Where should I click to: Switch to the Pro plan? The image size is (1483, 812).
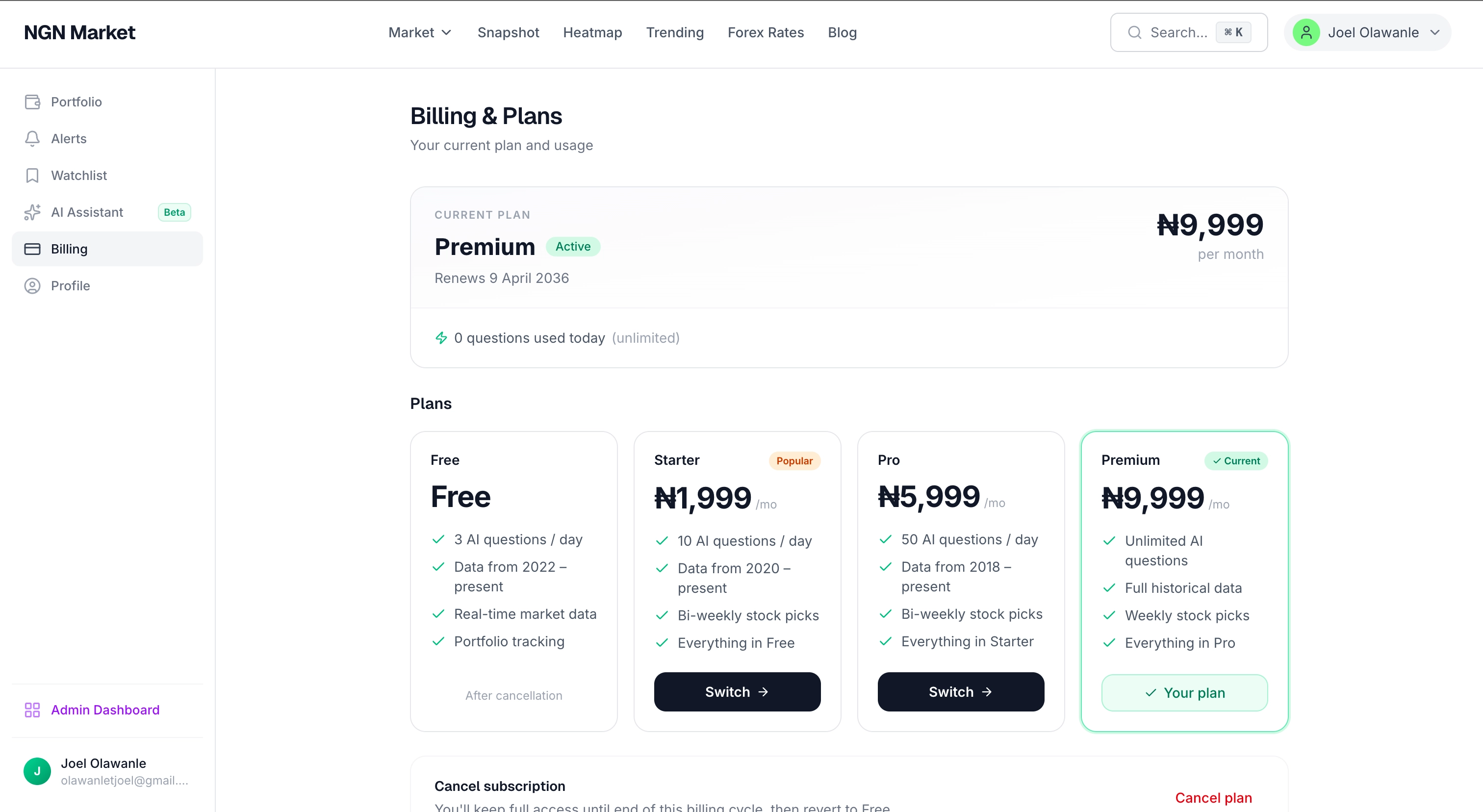pos(960,691)
